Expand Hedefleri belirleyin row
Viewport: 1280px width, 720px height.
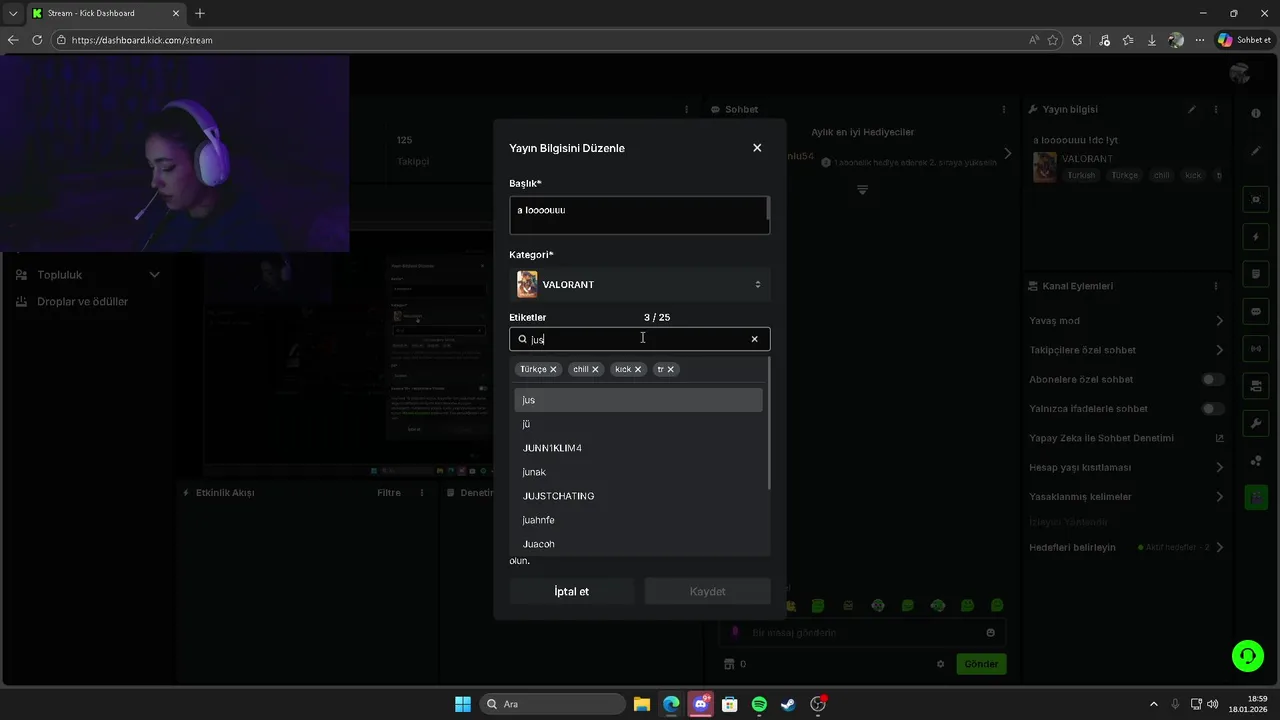pos(1219,547)
